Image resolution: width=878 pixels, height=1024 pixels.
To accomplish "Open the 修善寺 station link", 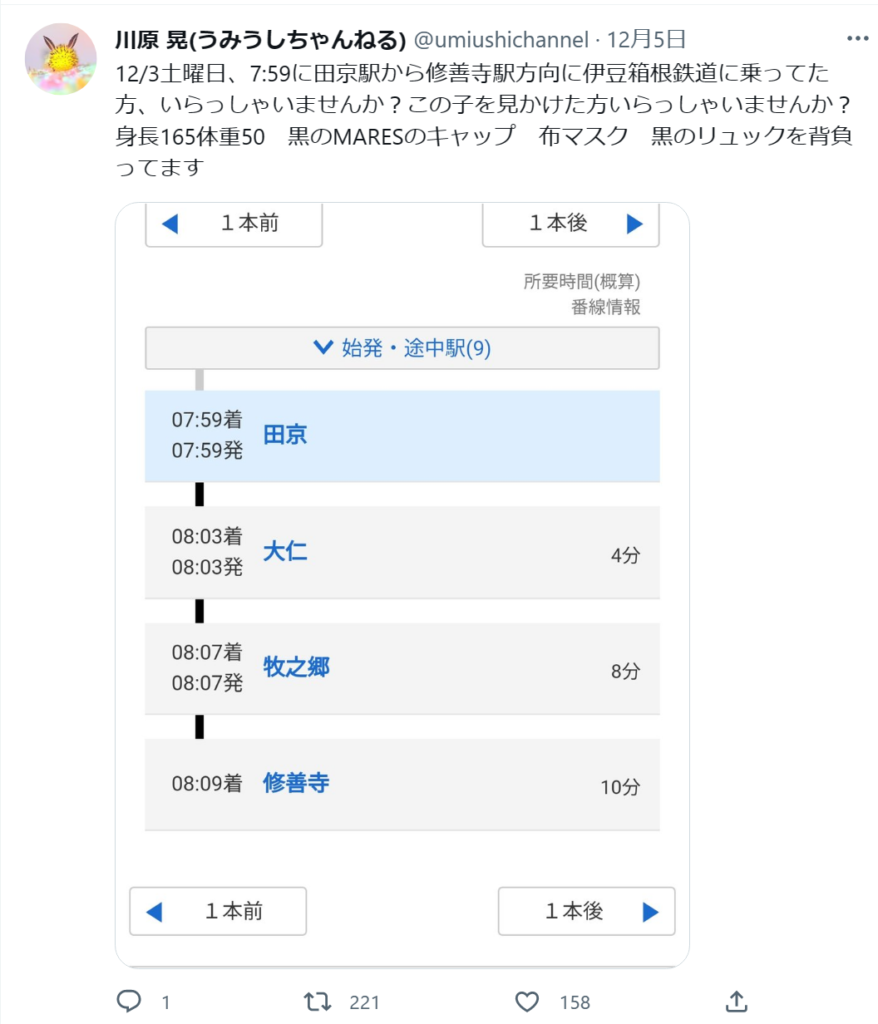I will 296,782.
